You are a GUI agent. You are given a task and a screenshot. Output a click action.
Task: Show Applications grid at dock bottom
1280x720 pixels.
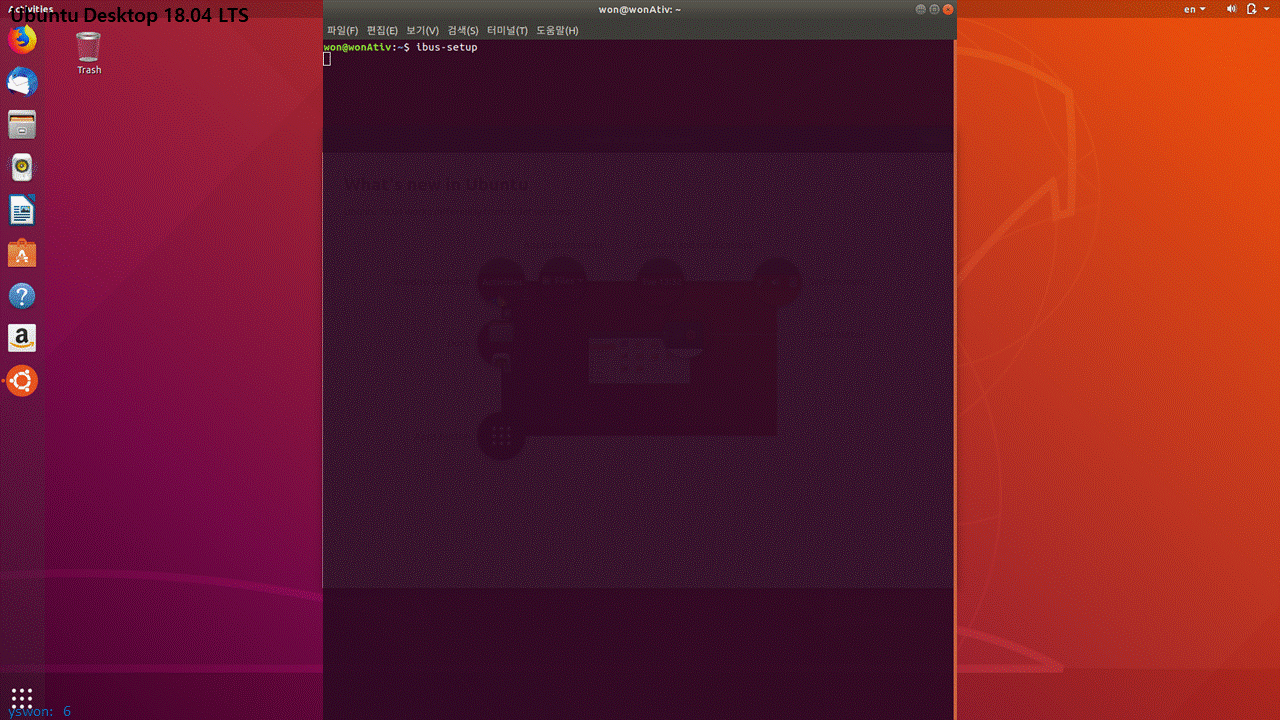coord(22,696)
